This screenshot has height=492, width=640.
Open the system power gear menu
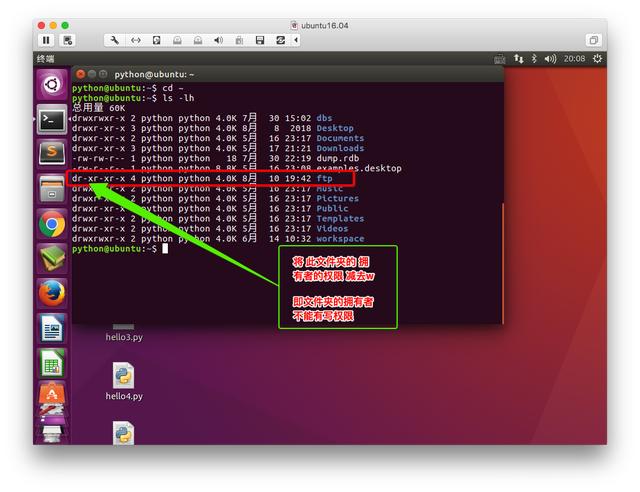597,59
